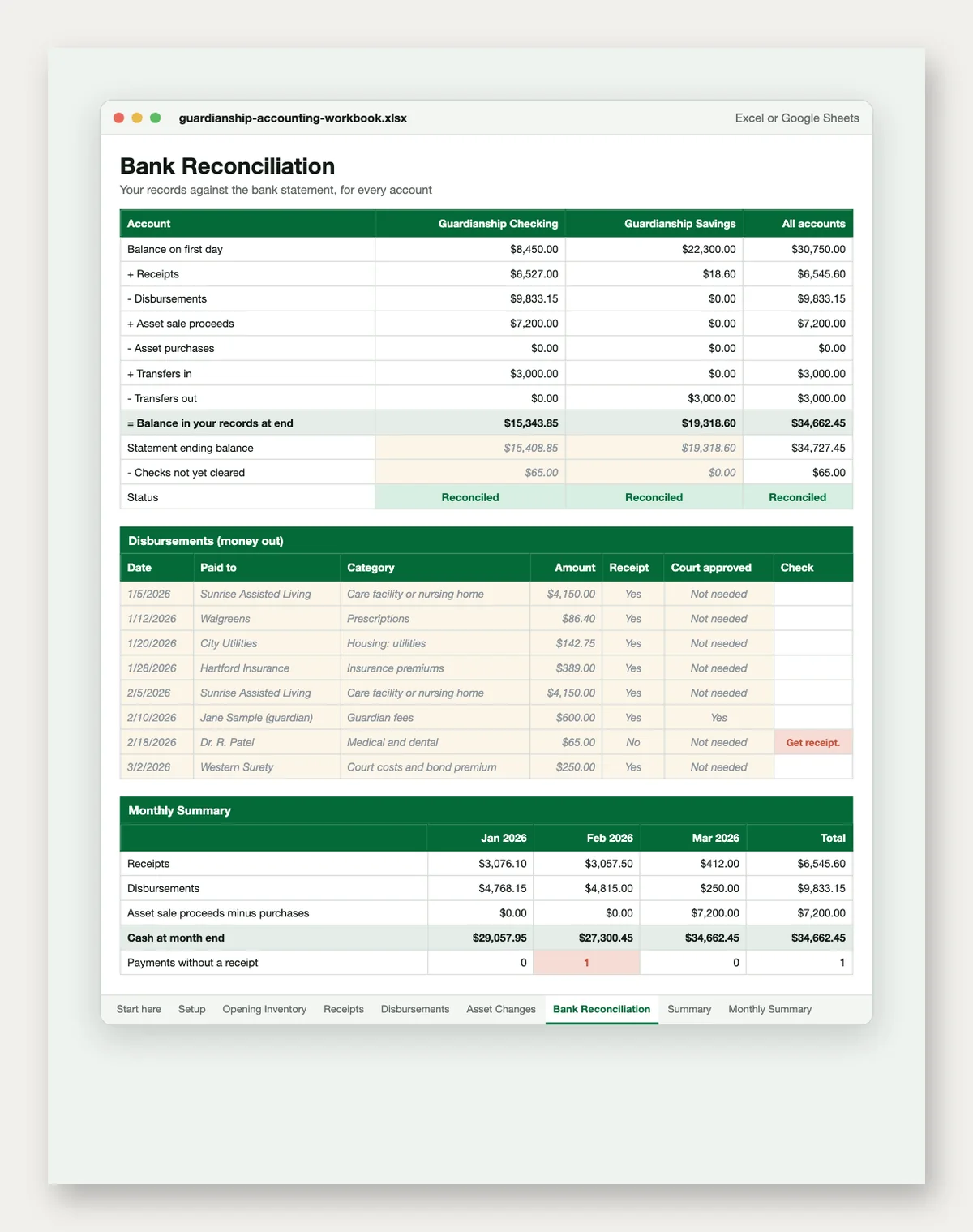This screenshot has height=1232, width=973.
Task: Select the Balance on first day row label
Action: click(247, 250)
